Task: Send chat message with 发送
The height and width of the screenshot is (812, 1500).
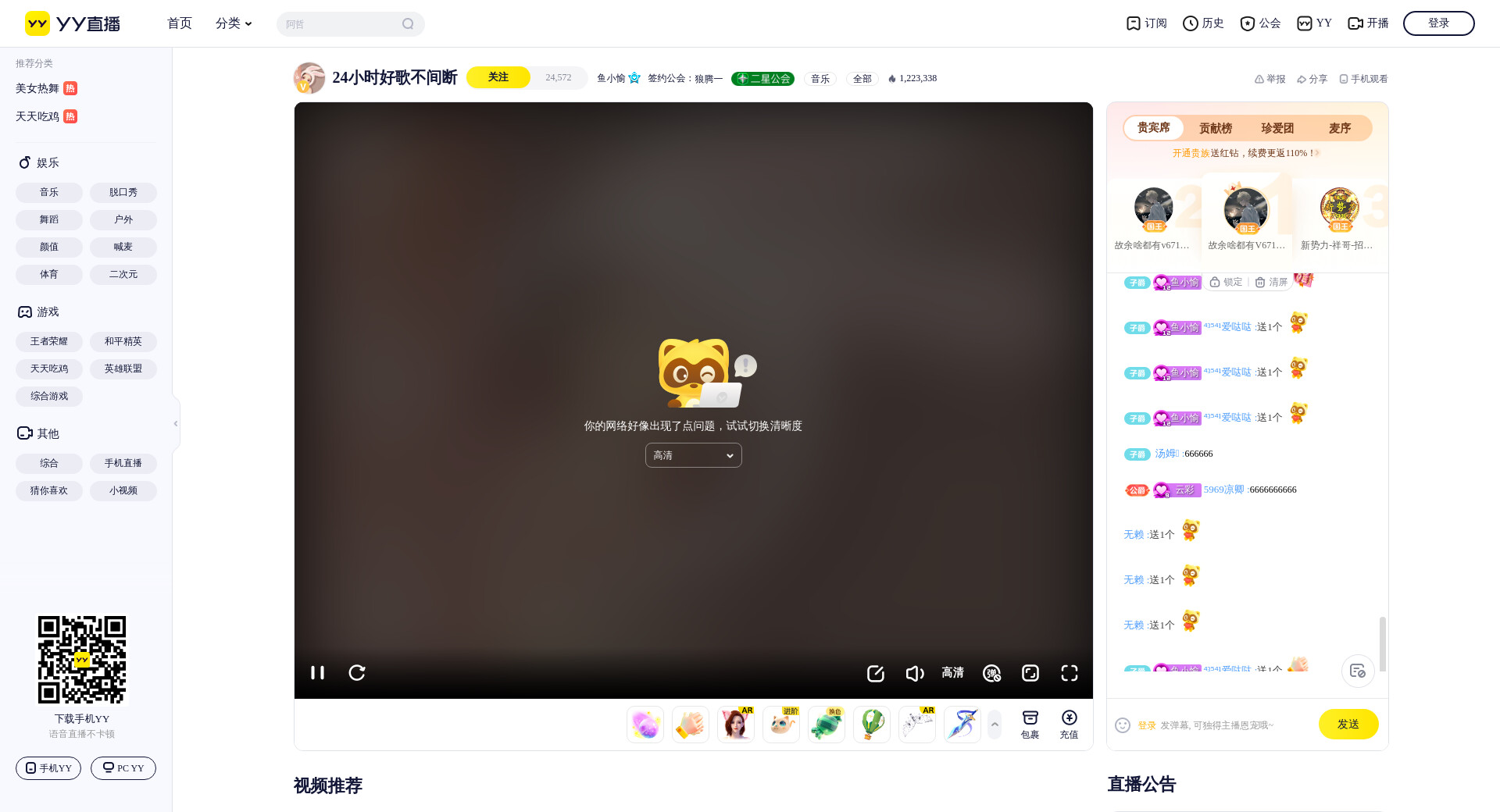Action: [1348, 725]
